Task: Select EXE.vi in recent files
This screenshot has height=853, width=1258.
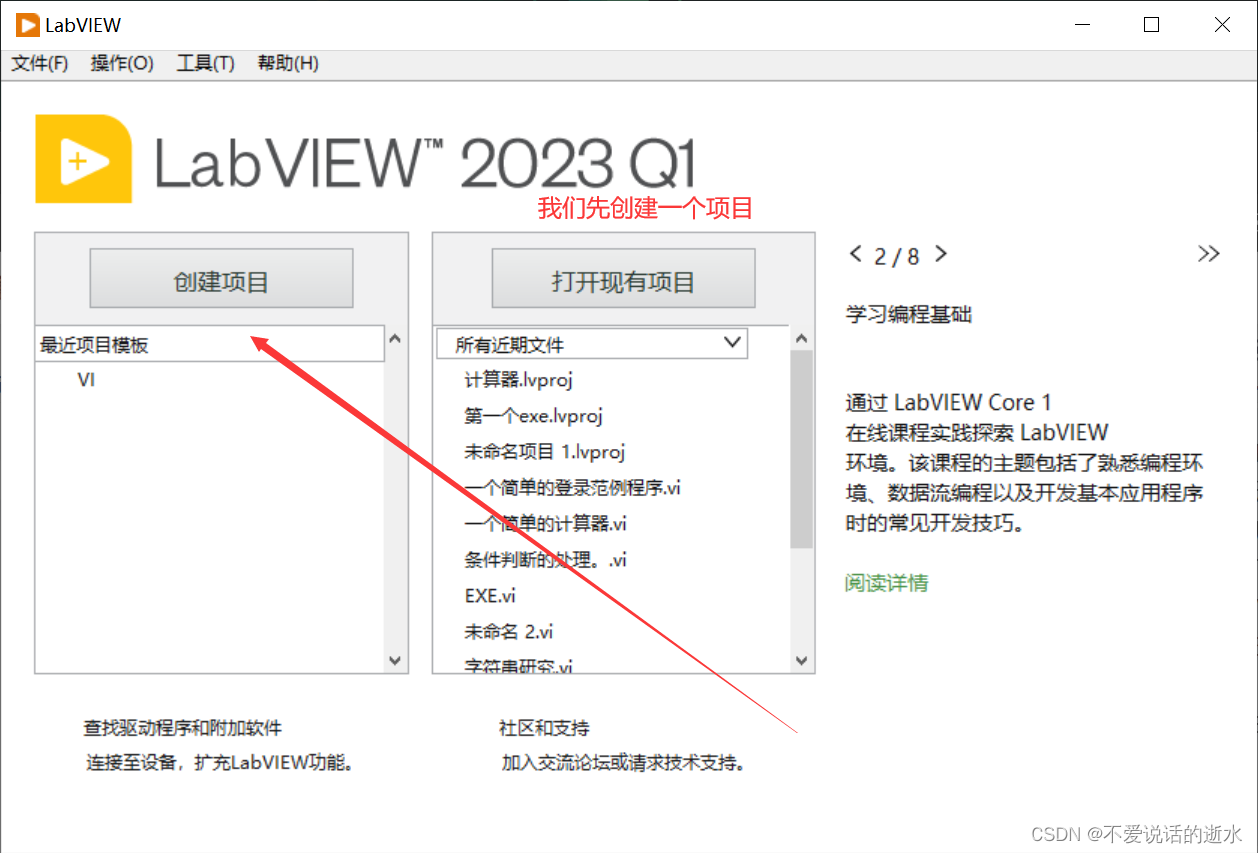Action: (x=490, y=596)
